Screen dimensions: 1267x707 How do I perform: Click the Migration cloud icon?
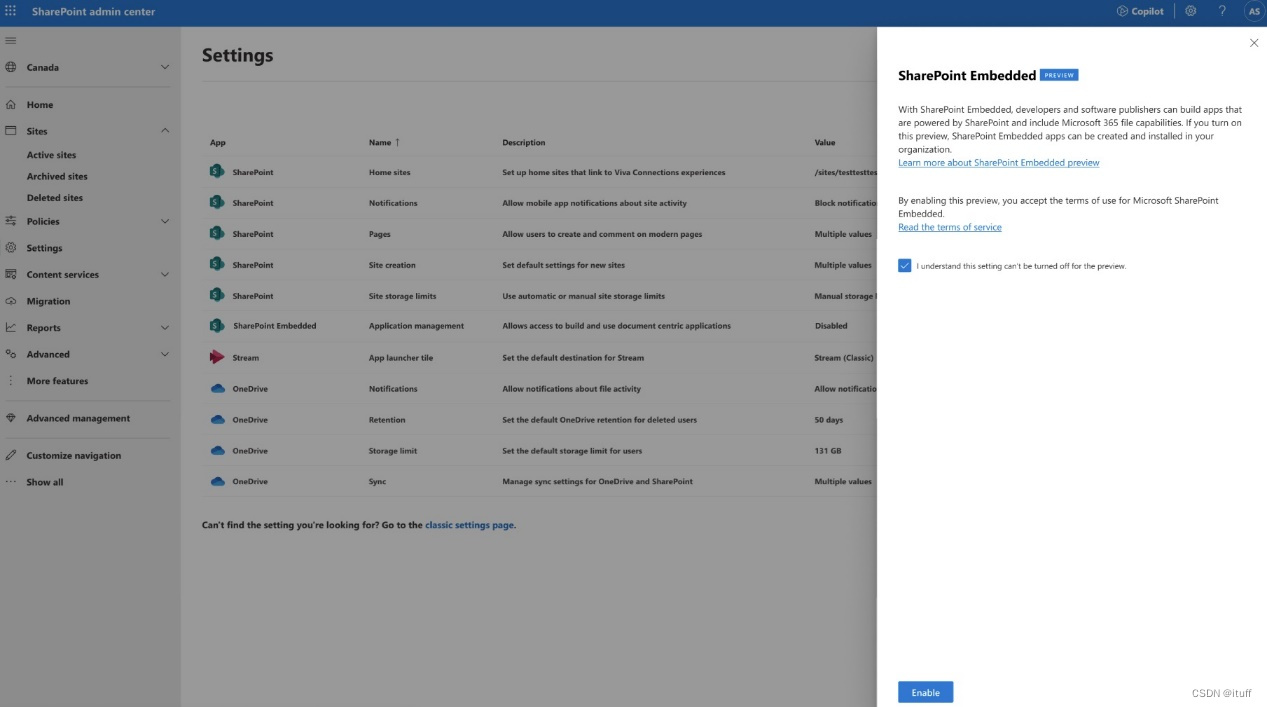[11, 301]
